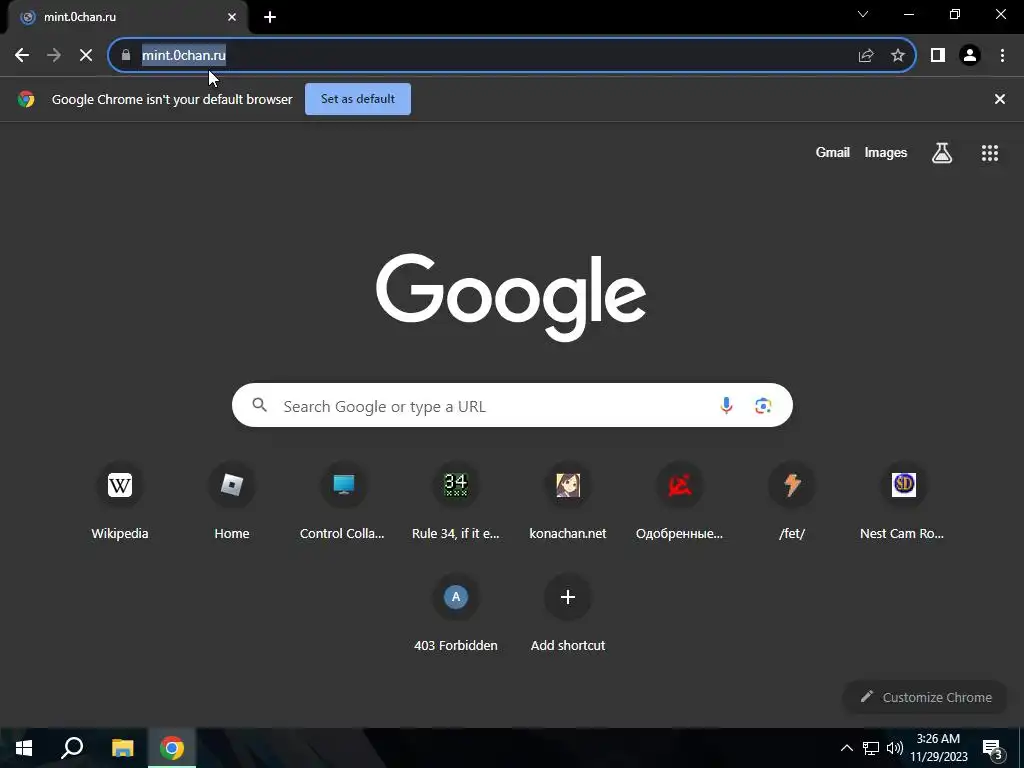Open the Gmail link
1024x768 pixels.
click(x=833, y=153)
